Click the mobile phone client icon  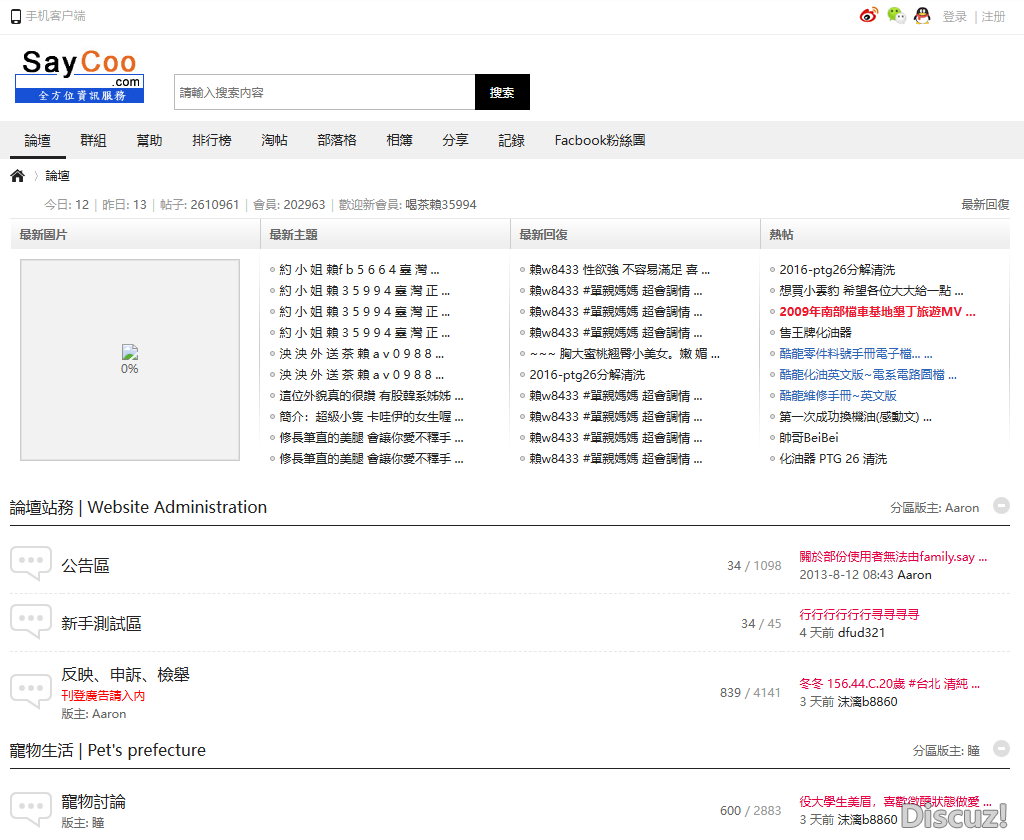point(16,16)
